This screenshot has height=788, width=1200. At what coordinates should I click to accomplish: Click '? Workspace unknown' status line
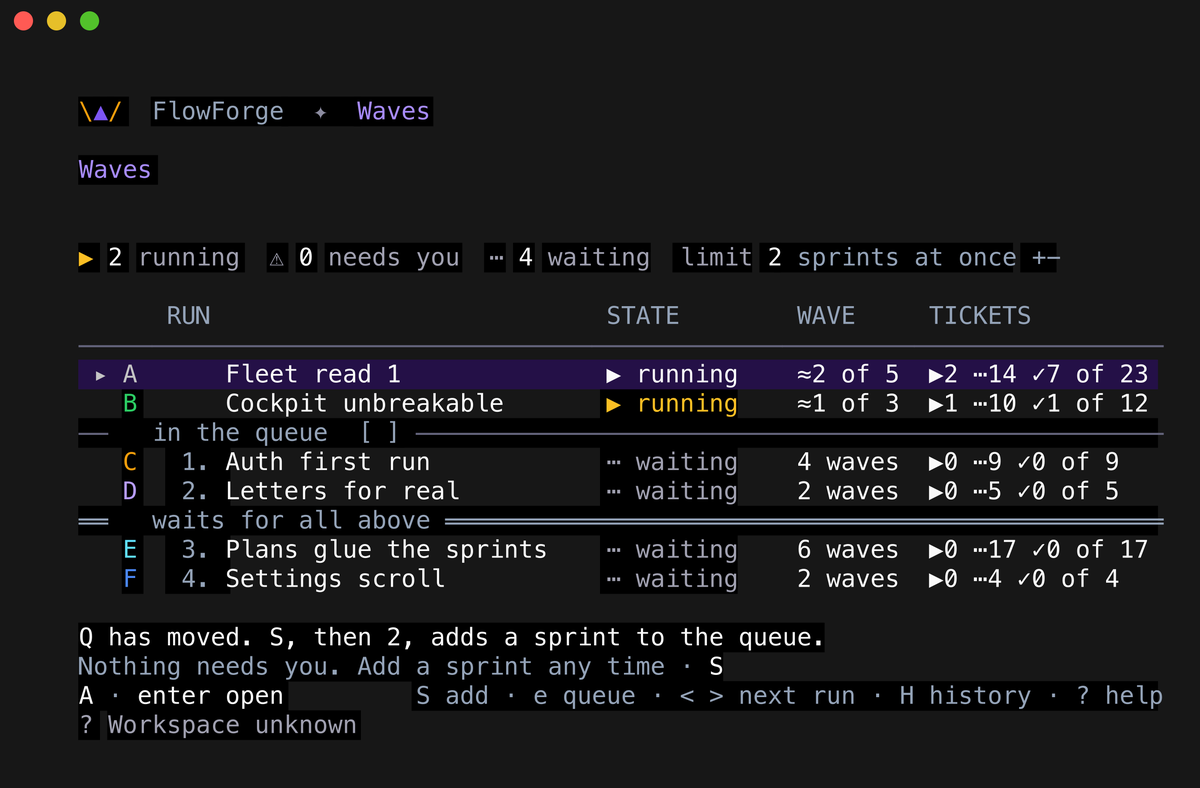(218, 725)
